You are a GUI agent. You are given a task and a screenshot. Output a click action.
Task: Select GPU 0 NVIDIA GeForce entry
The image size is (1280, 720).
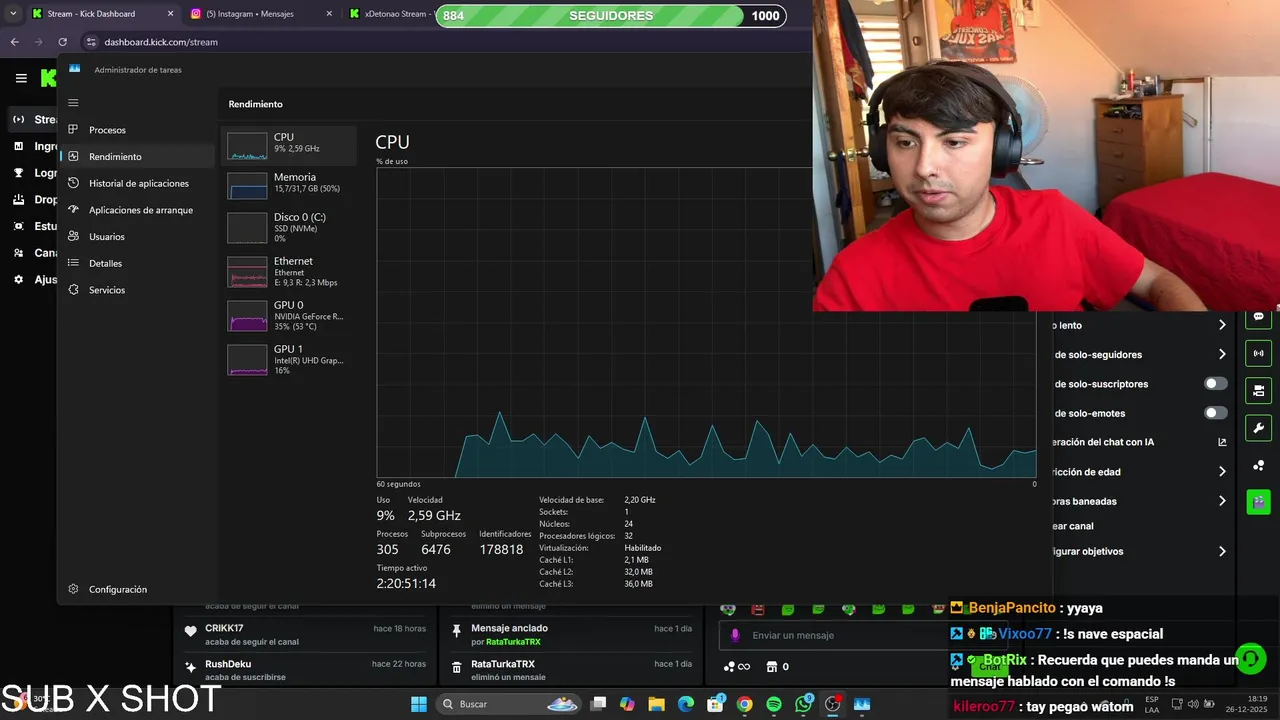pos(289,315)
